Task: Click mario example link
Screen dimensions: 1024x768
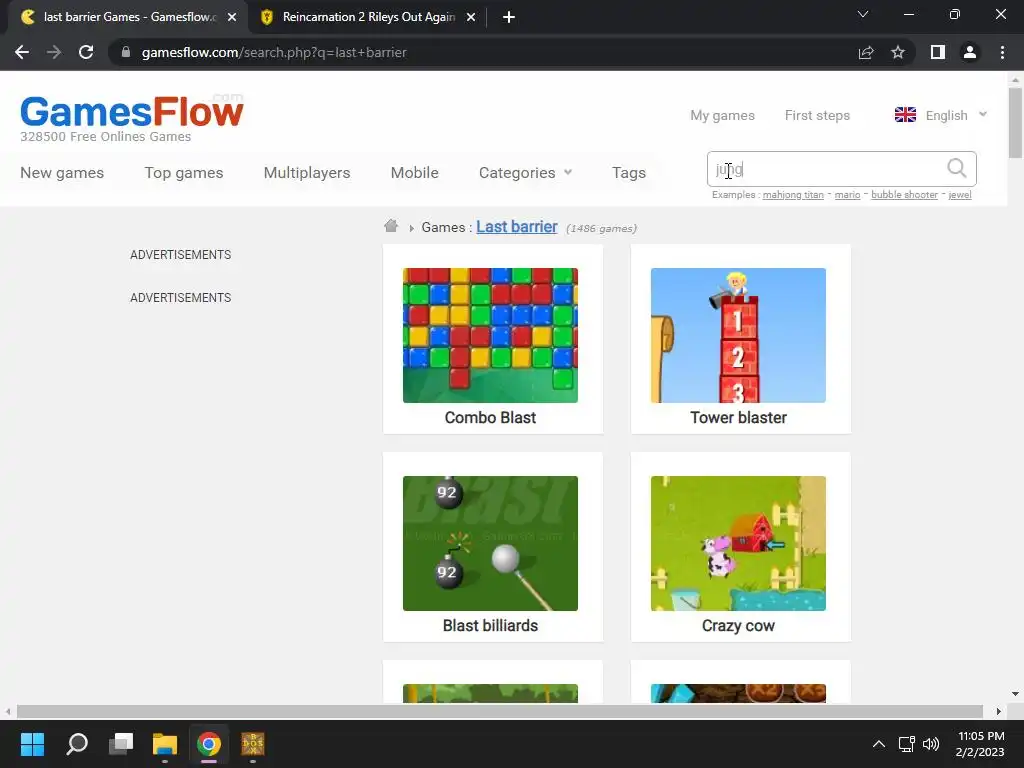Action: 847,195
